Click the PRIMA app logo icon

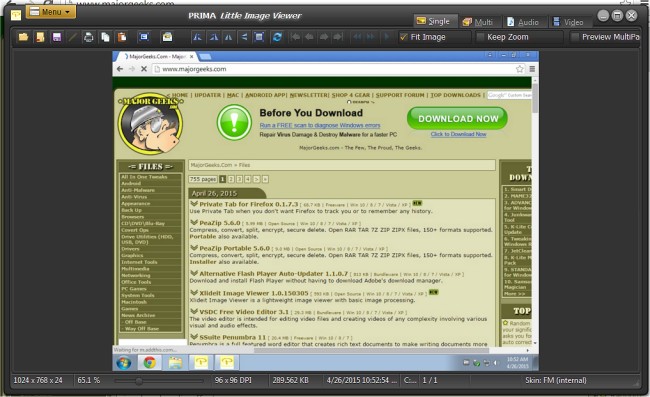[16, 15]
